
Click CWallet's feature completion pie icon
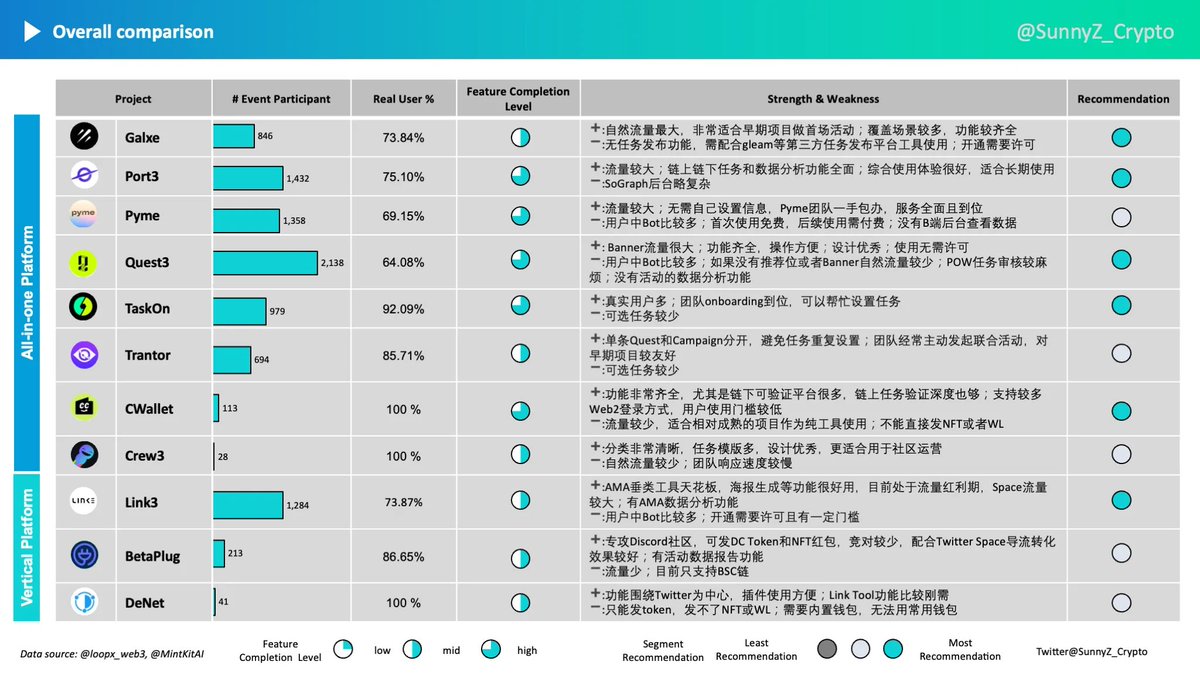(x=520, y=410)
